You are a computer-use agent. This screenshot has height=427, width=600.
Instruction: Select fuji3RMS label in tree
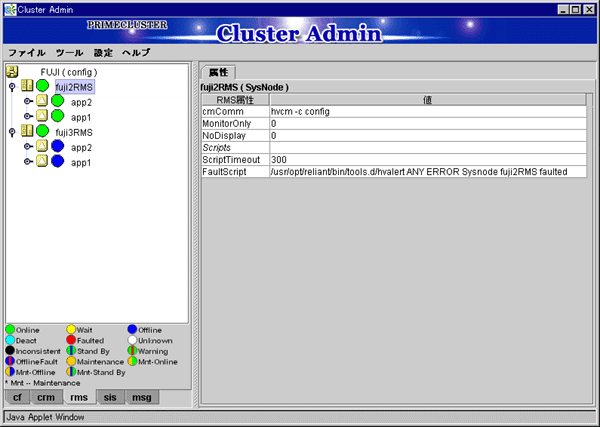pos(74,132)
